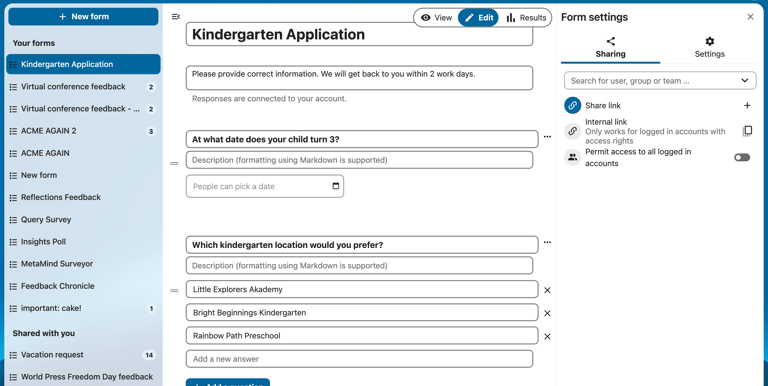Click the Add a new answer field
This screenshot has width=768, height=386.
coord(359,359)
